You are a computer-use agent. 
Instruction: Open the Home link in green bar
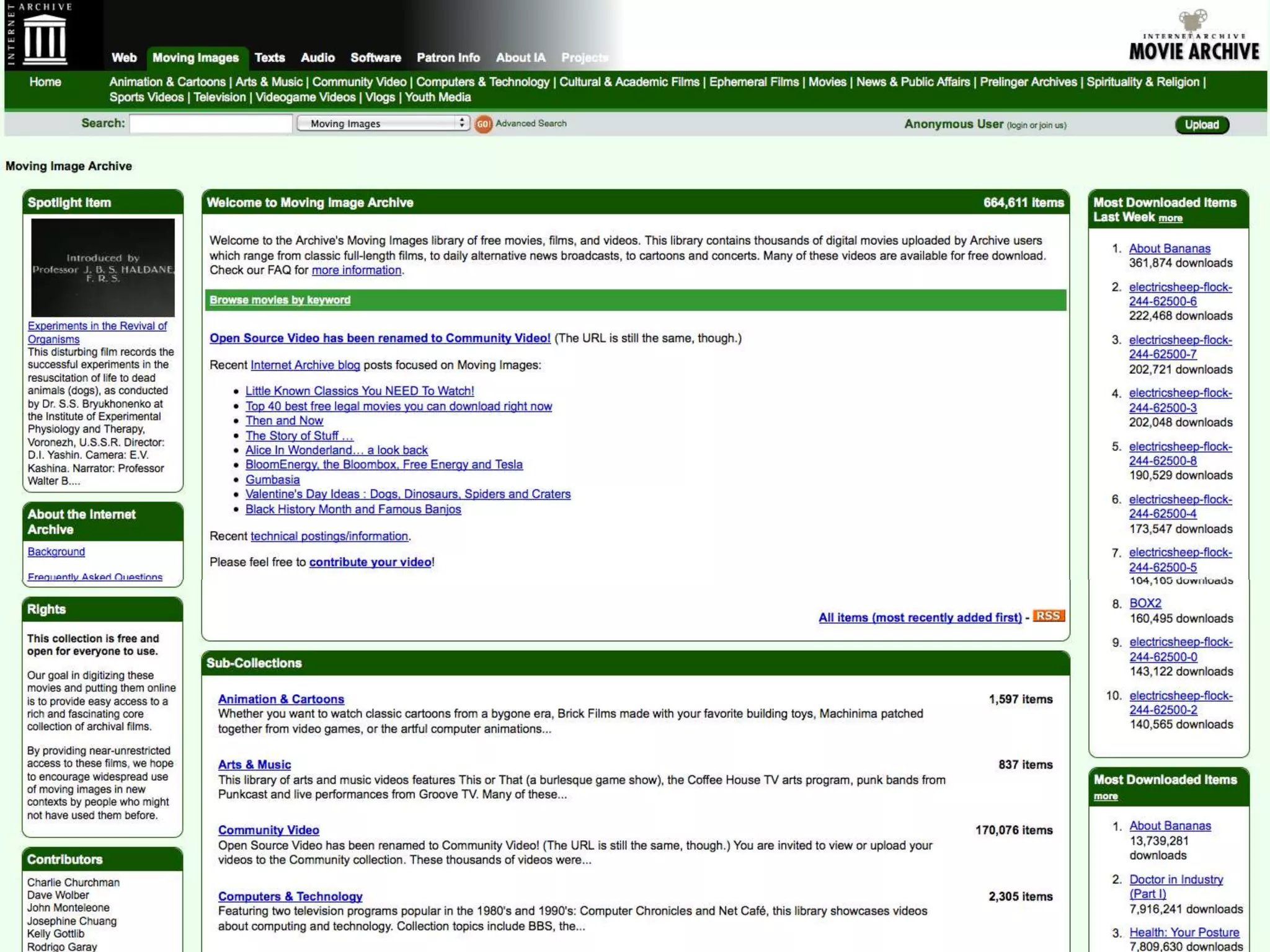point(45,82)
